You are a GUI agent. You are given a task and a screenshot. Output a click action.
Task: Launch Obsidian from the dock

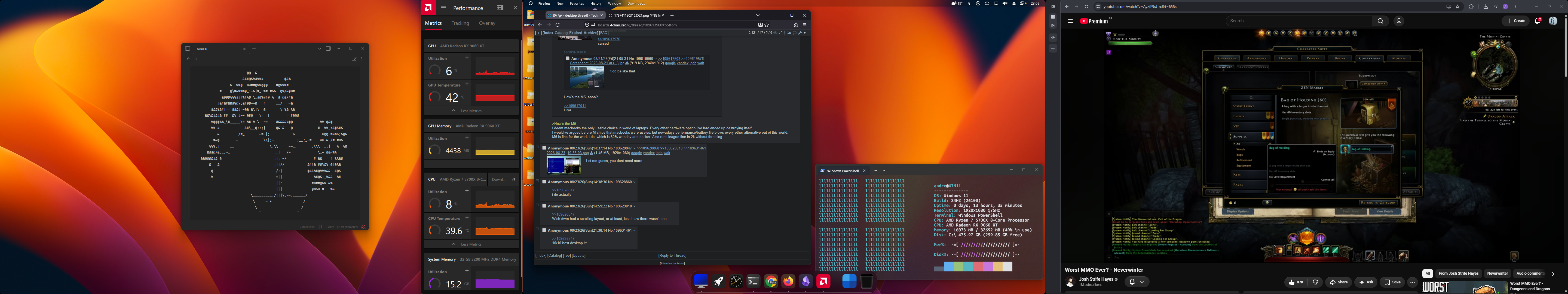coord(806,281)
